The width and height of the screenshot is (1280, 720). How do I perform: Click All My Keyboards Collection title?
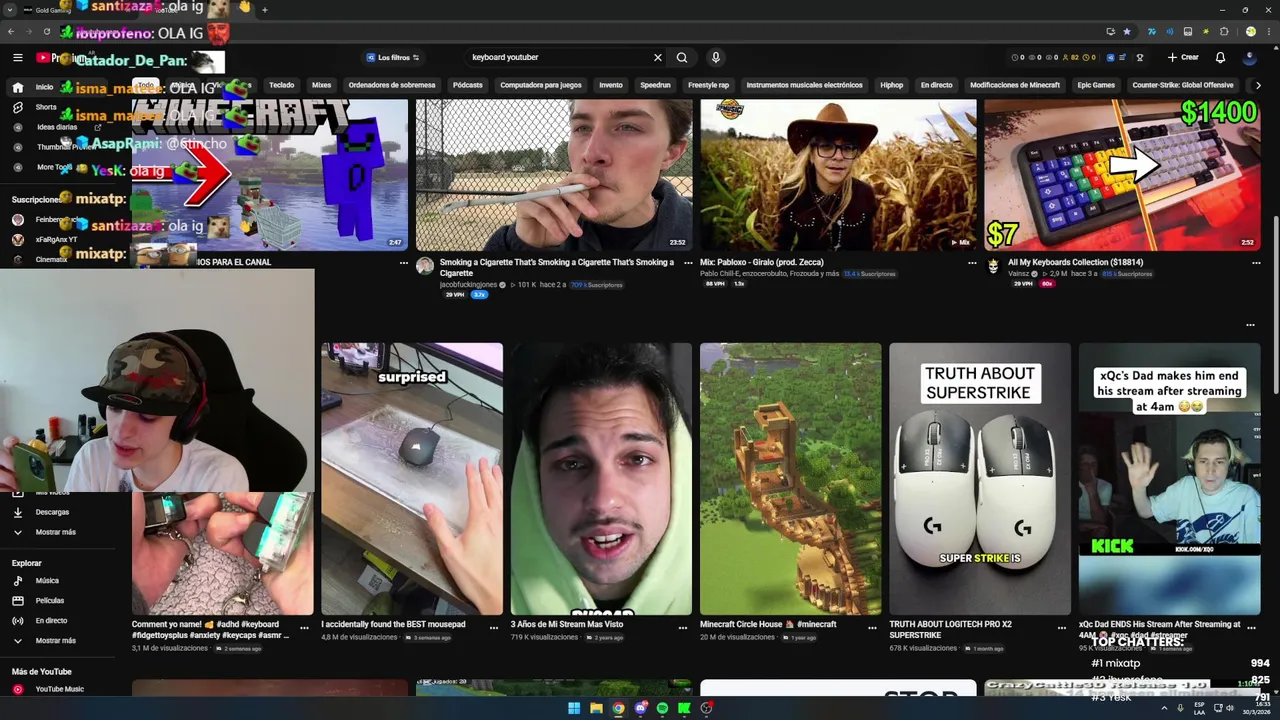coord(1075,262)
